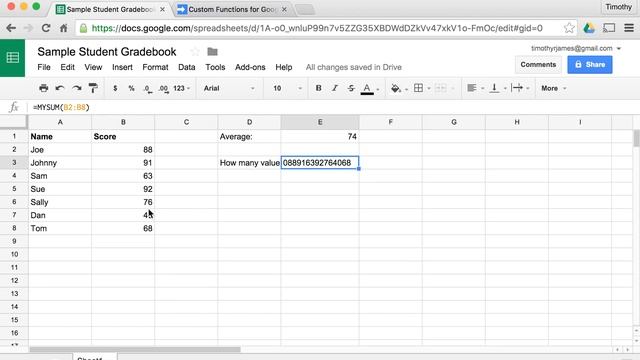Image resolution: width=640 pixels, height=360 pixels.
Task: Select row 5 header
Action: coord(14,189)
